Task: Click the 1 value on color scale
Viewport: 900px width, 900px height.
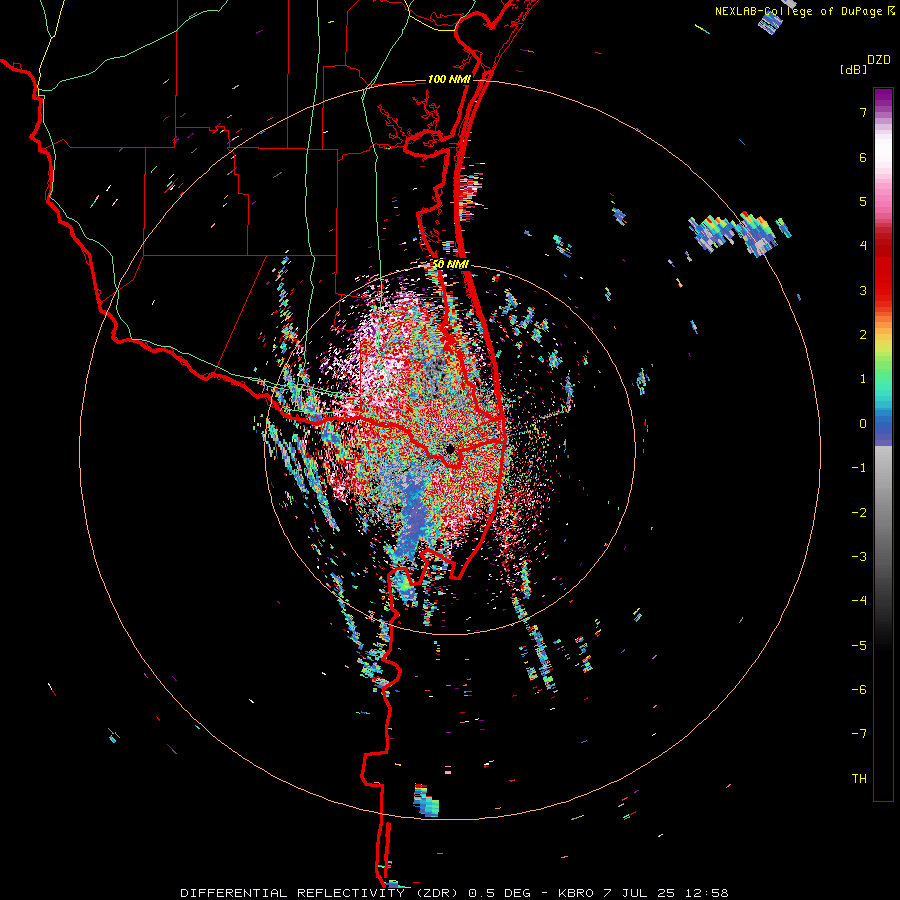Action: click(863, 379)
